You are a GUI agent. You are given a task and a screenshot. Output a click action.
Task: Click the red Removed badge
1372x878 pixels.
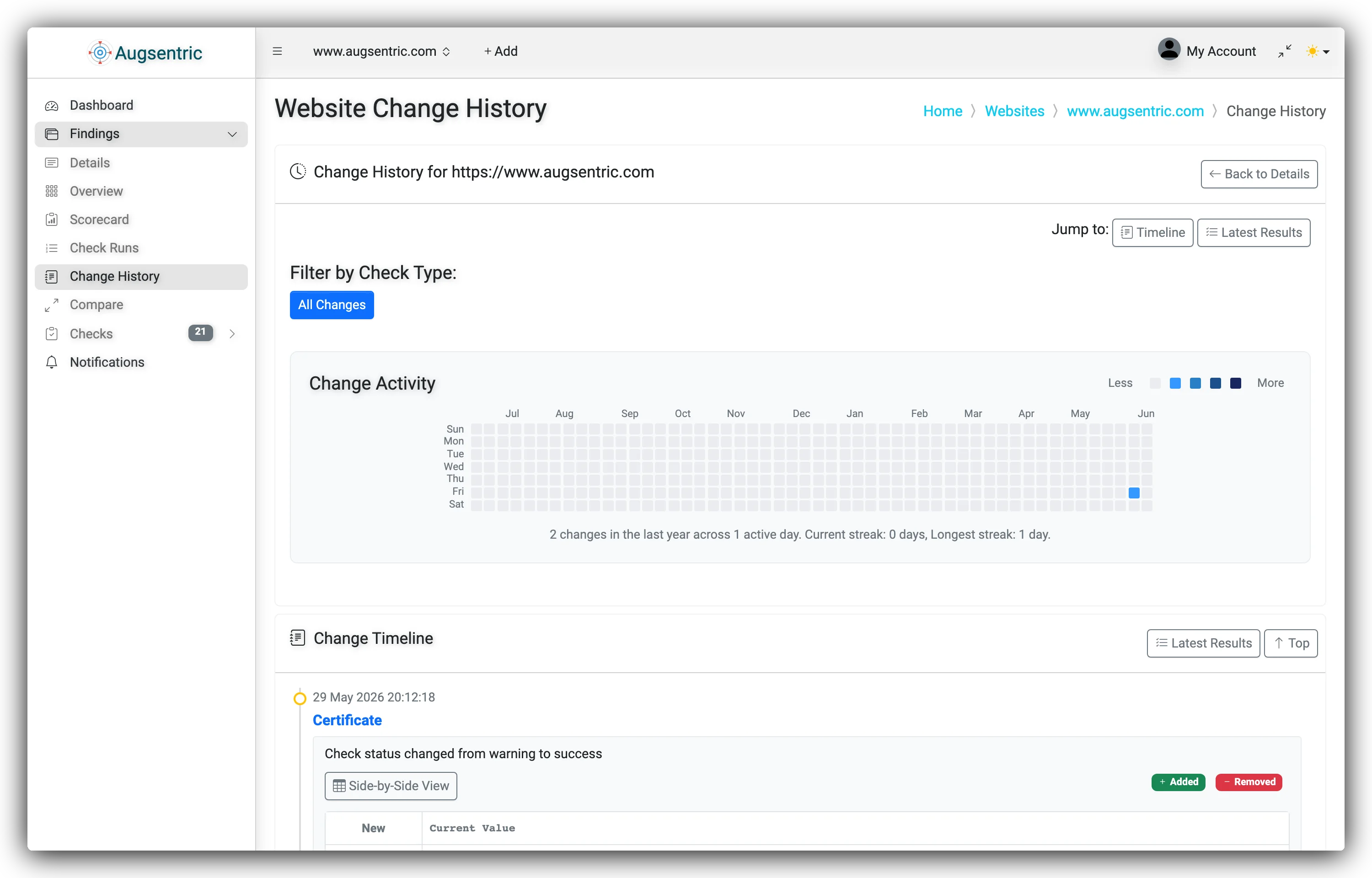[1249, 782]
